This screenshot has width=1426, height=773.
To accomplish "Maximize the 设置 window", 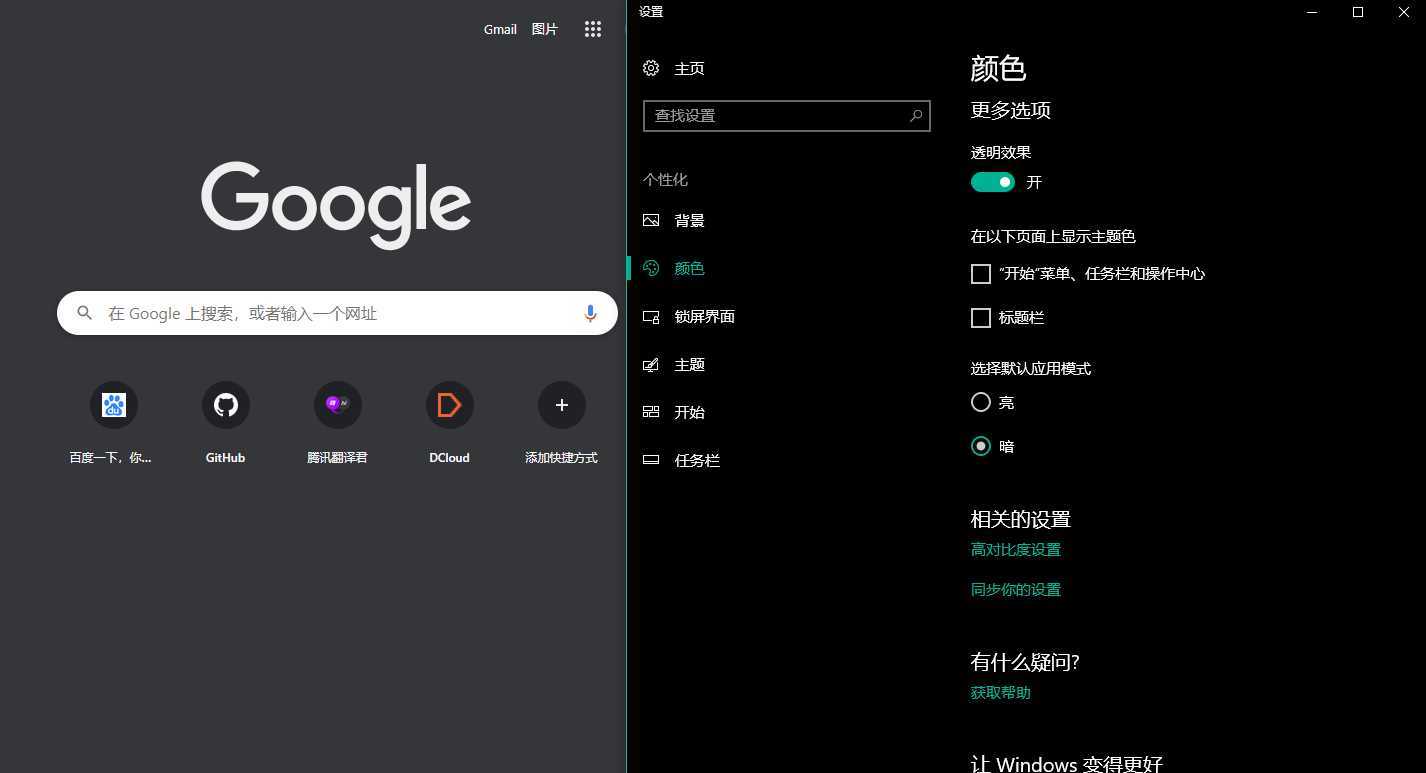I will pyautogui.click(x=1358, y=12).
